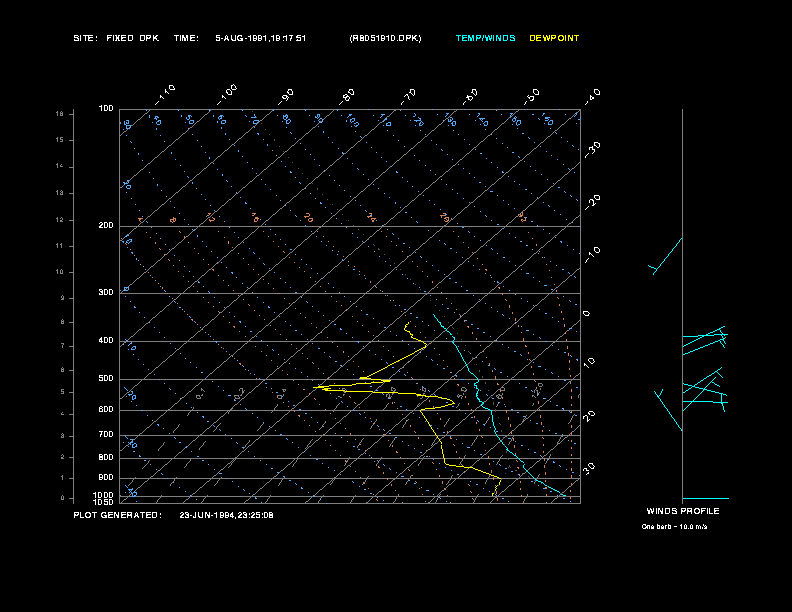Click the 12 km altitude scale label

tap(60, 220)
